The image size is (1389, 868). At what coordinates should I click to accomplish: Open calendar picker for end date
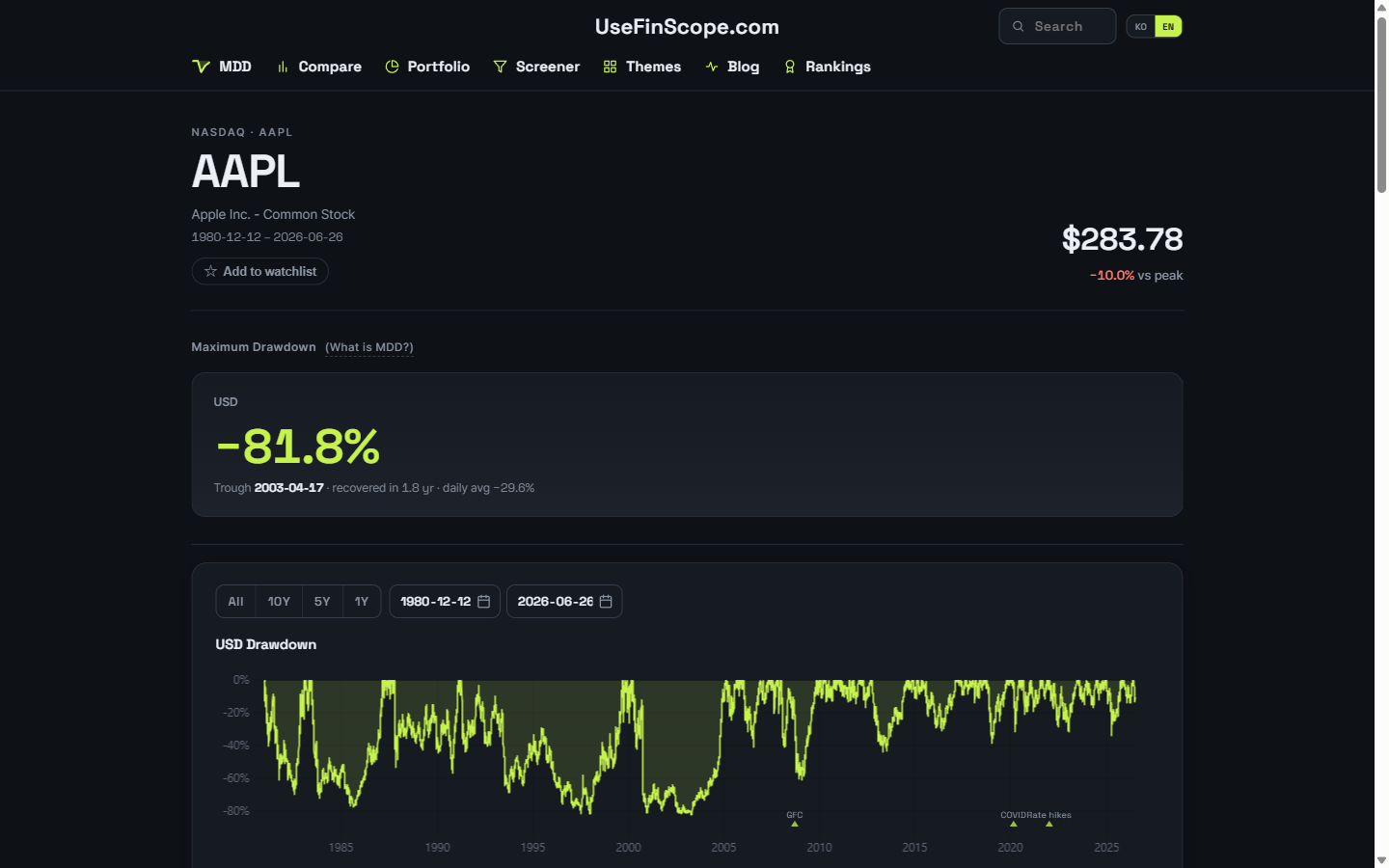tap(606, 601)
